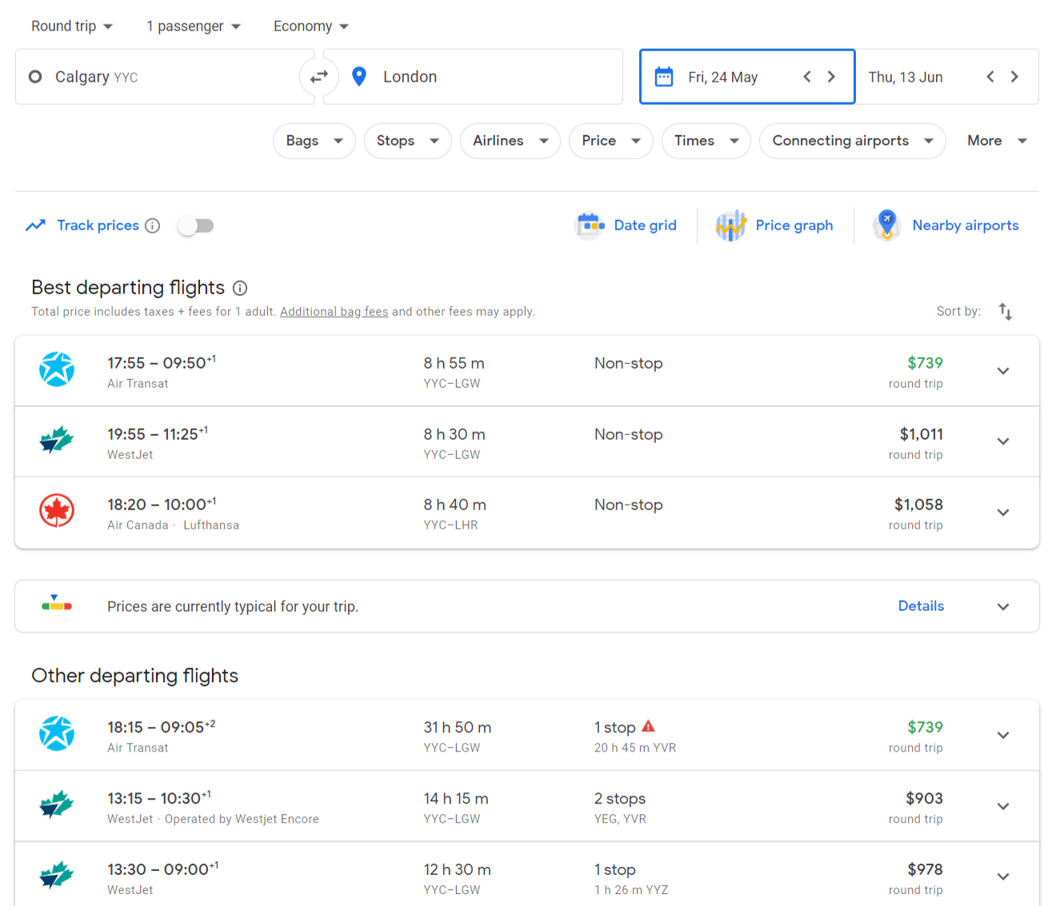Open the passenger count dropdown
1052x906 pixels.
(x=193, y=25)
